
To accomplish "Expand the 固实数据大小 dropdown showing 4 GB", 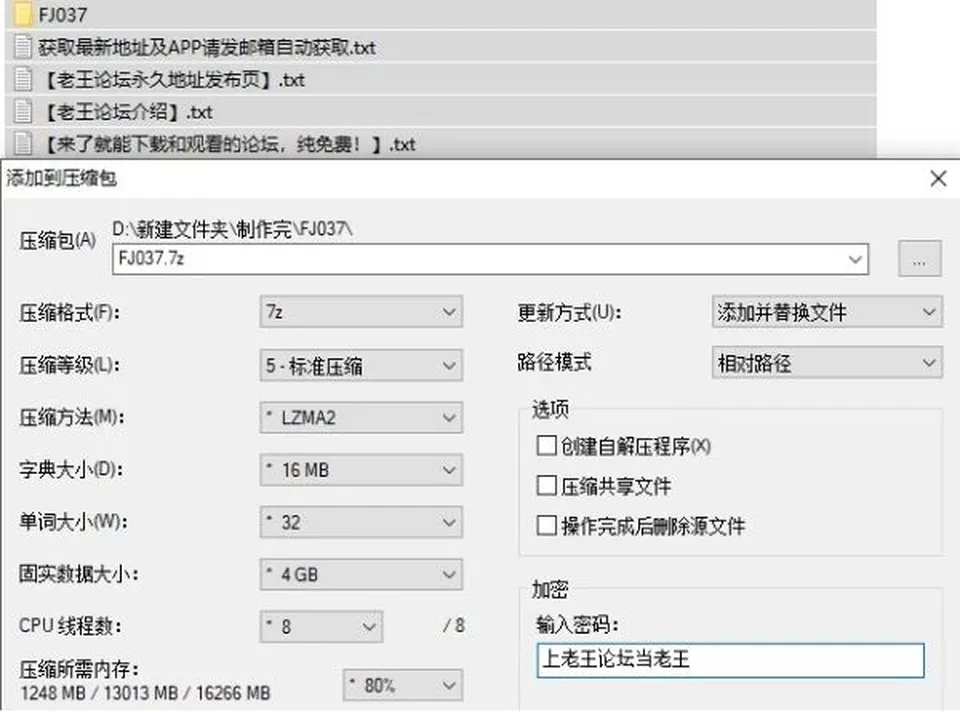I will coord(361,574).
